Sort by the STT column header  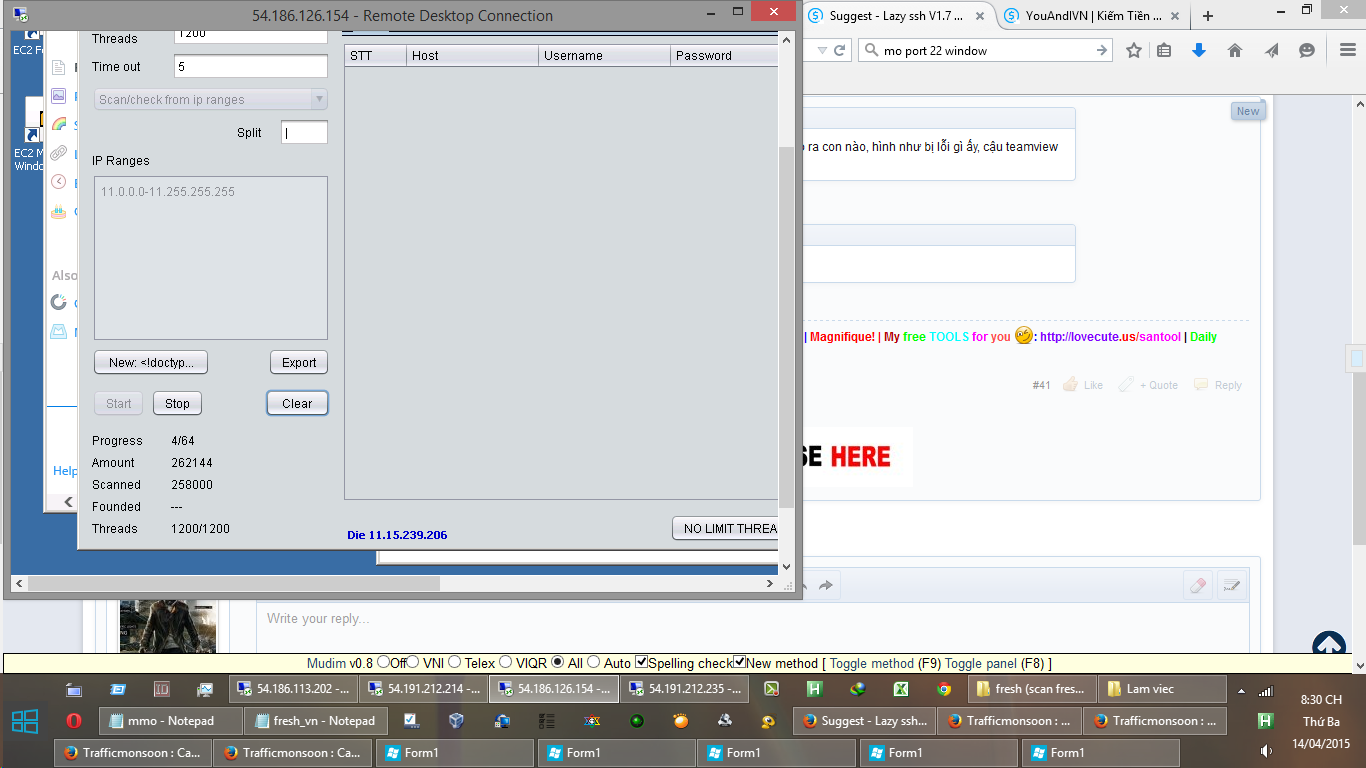point(375,56)
